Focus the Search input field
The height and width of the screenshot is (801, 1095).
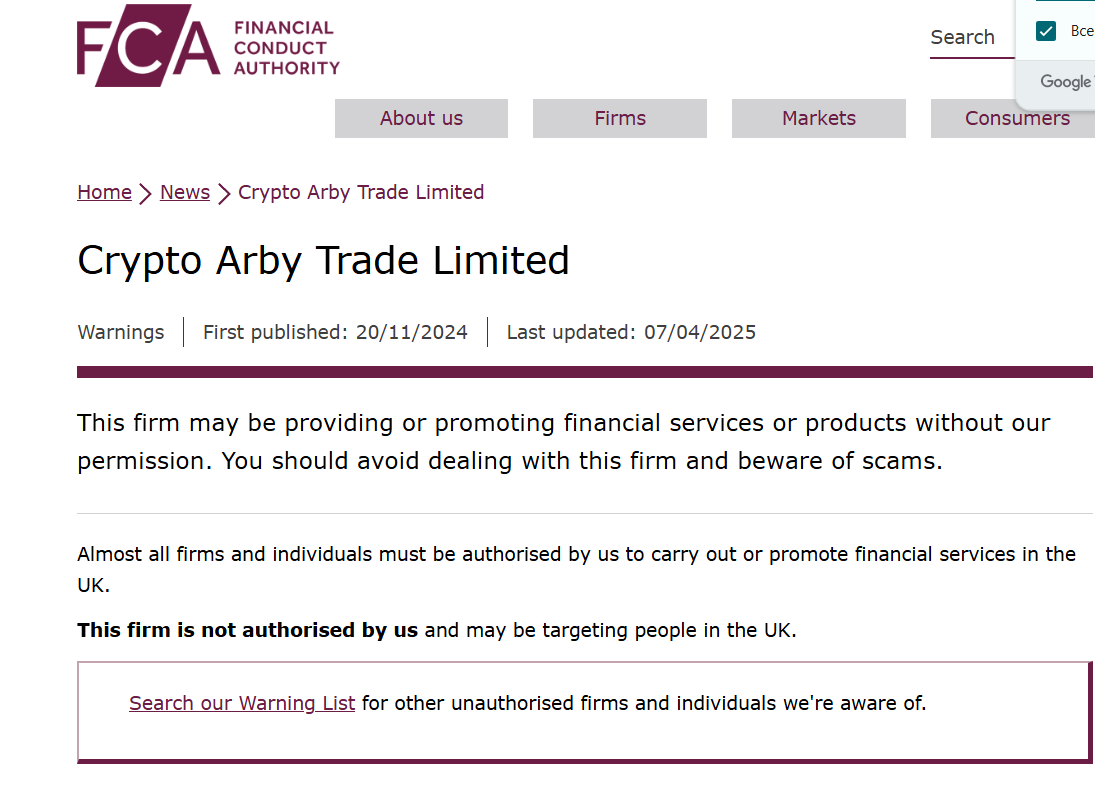pos(971,37)
